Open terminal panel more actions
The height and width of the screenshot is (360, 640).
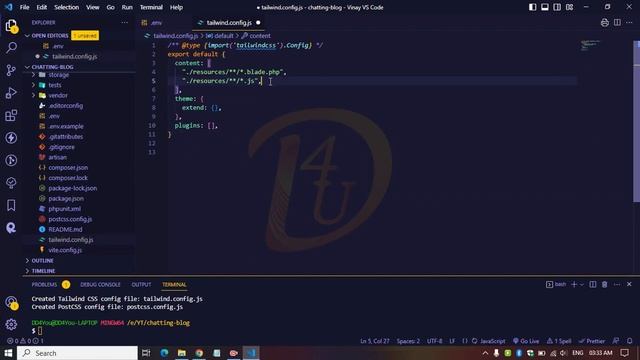(617, 284)
